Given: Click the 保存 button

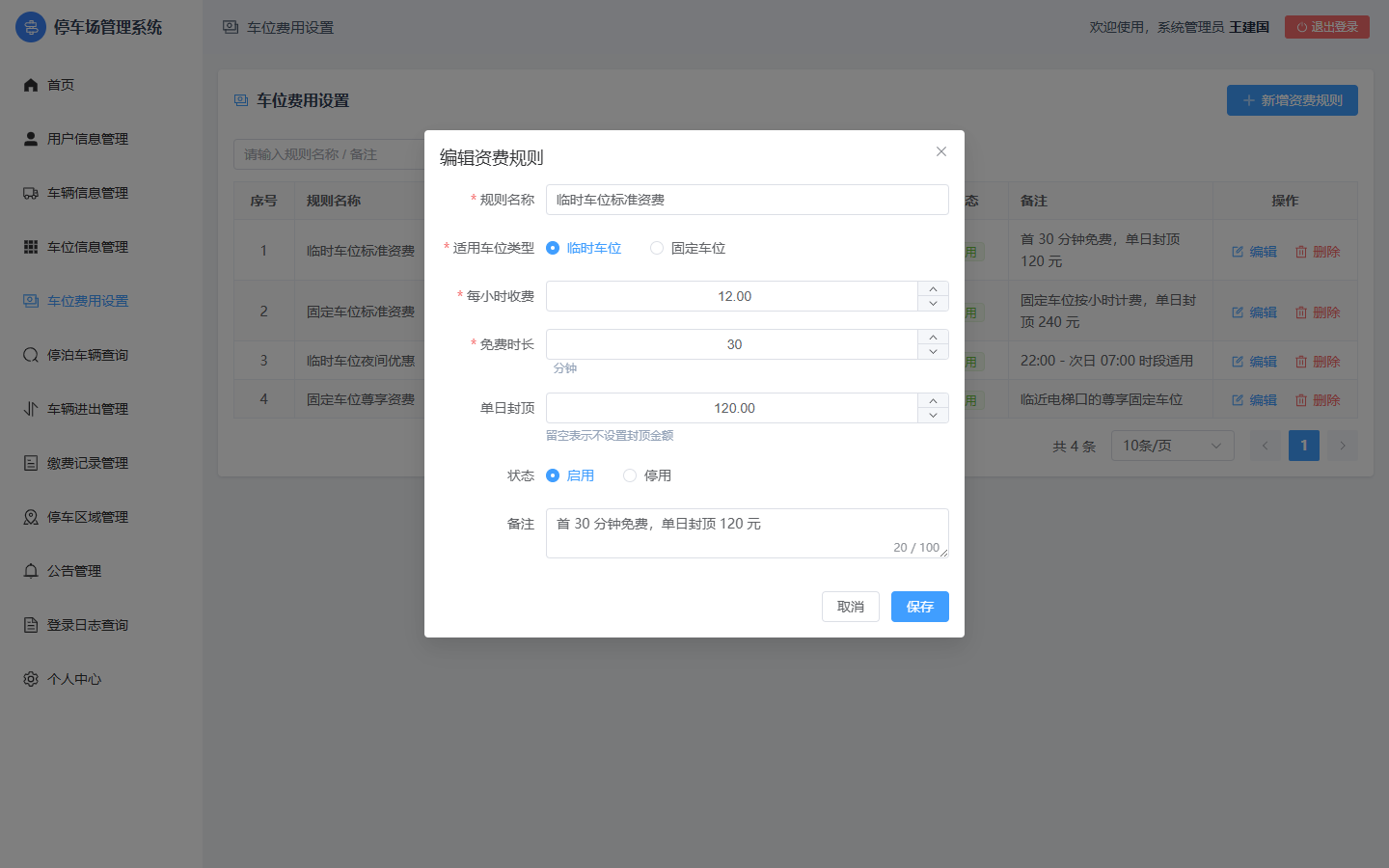Looking at the screenshot, I should pos(920,607).
